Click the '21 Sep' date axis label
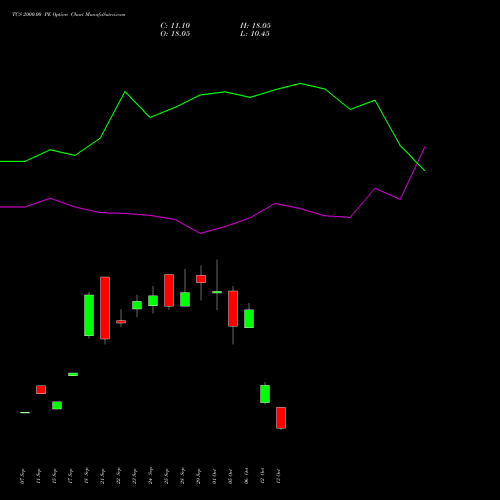The height and width of the screenshot is (500, 500). click(103, 476)
